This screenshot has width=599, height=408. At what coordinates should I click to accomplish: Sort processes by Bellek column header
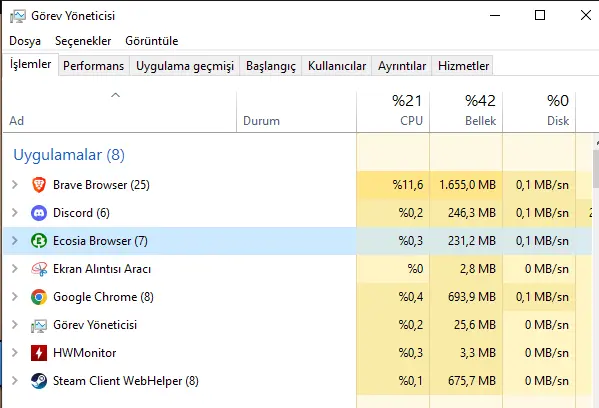[466, 111]
